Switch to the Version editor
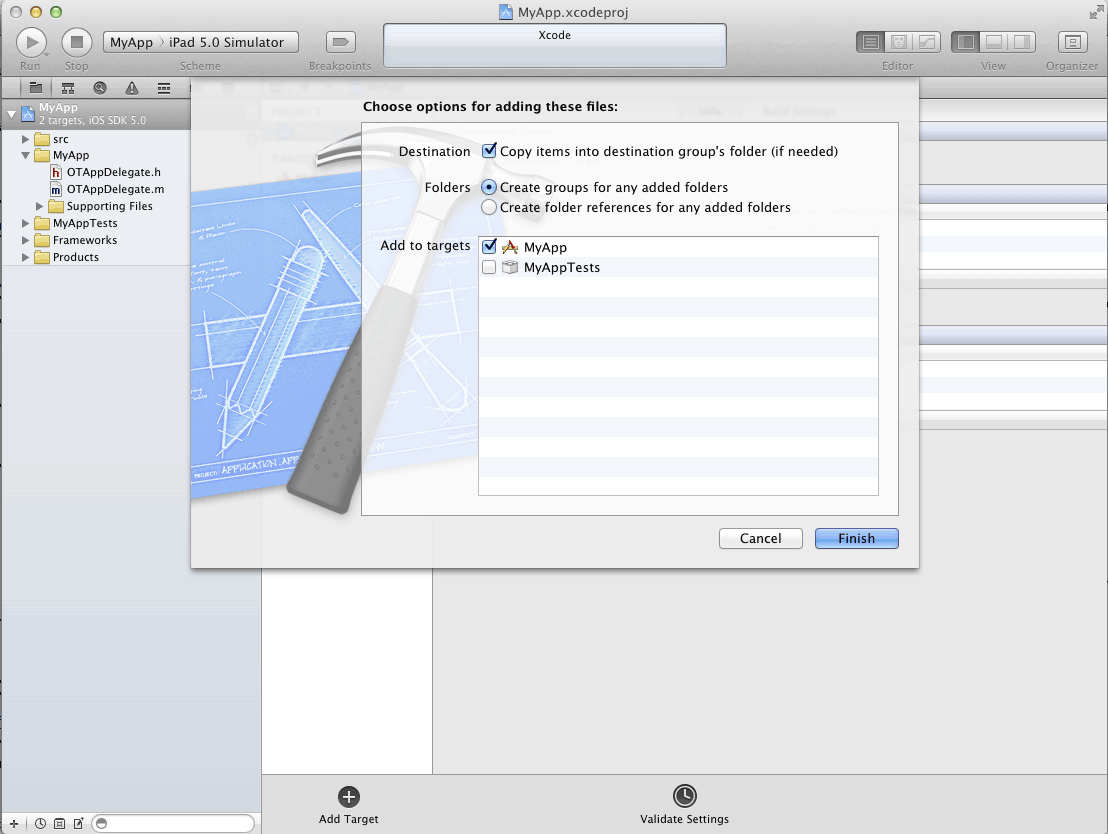The width and height of the screenshot is (1108, 834). 926,42
